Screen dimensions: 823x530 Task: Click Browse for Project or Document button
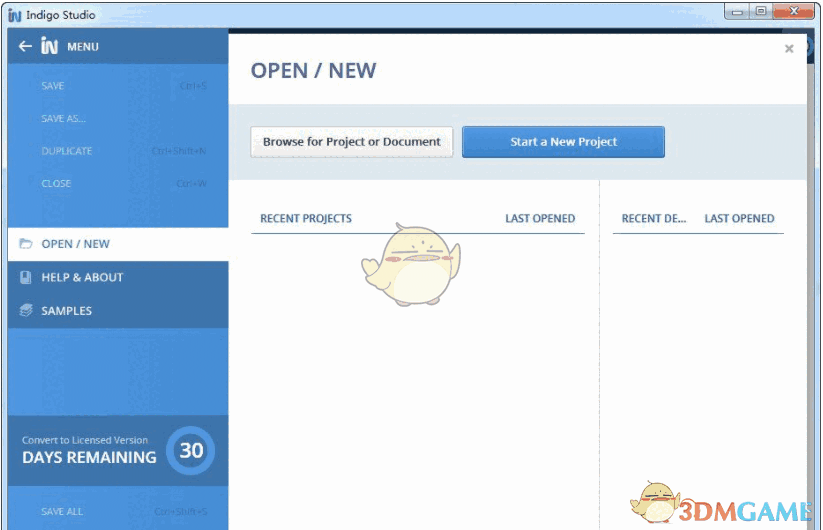pos(352,142)
